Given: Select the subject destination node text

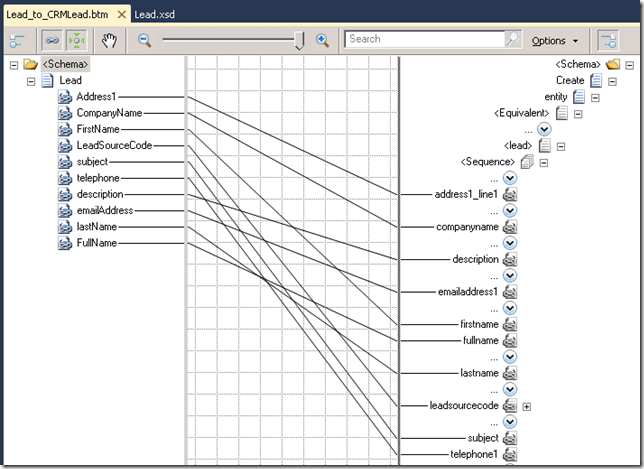Looking at the screenshot, I should click(483, 438).
